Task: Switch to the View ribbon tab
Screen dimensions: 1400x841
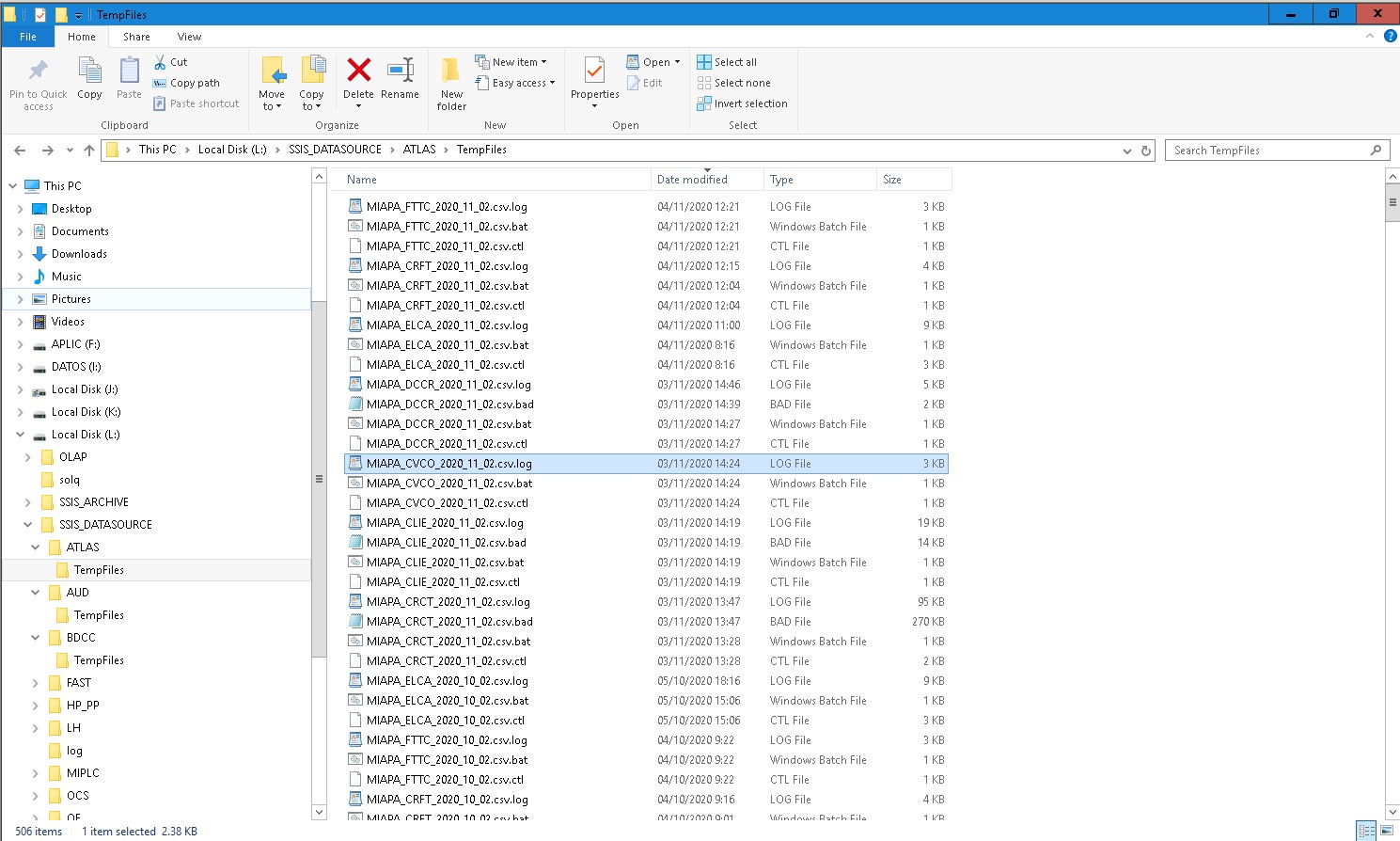Action: tap(189, 37)
